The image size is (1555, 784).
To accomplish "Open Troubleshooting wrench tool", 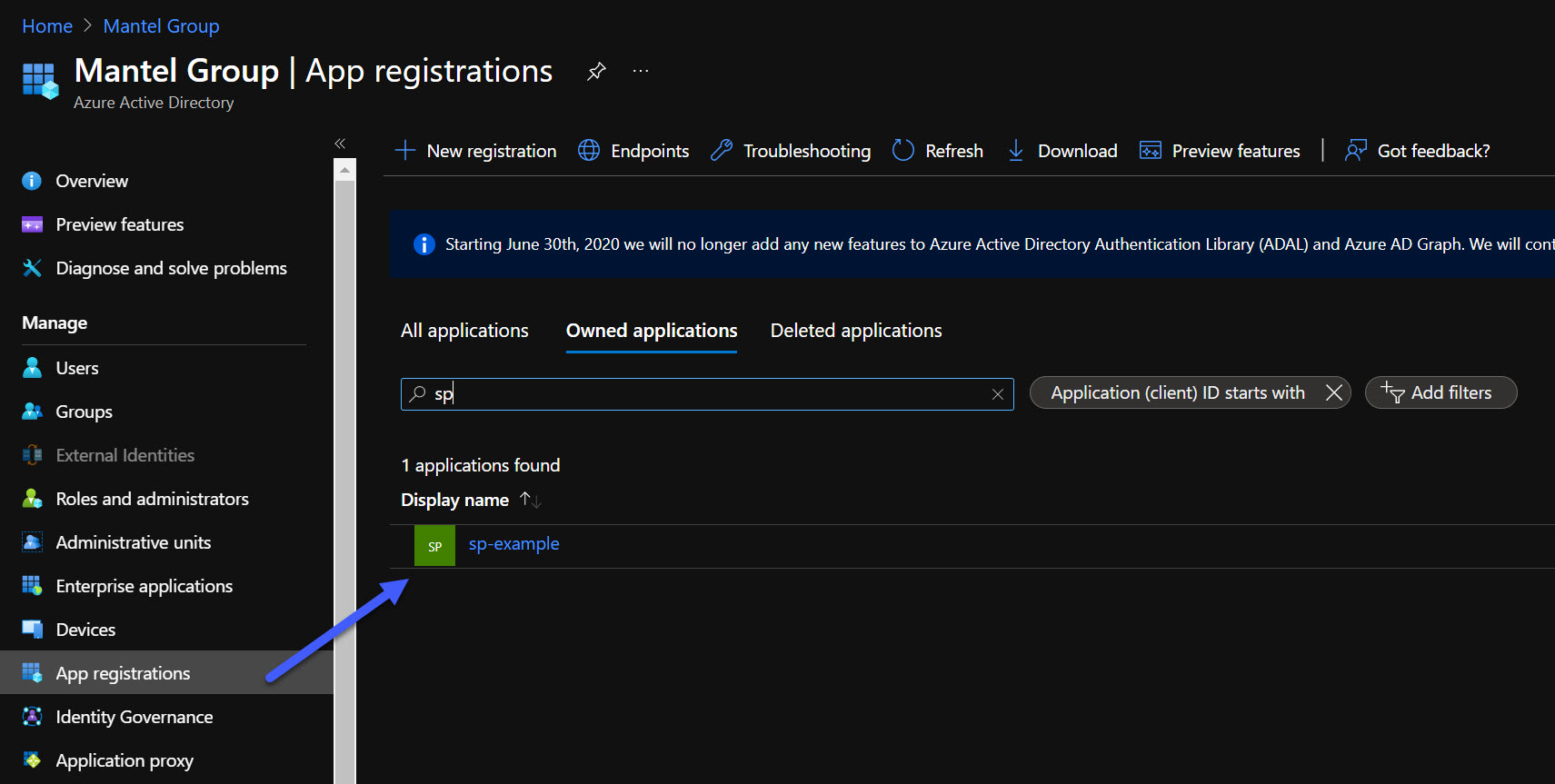I will [x=722, y=151].
